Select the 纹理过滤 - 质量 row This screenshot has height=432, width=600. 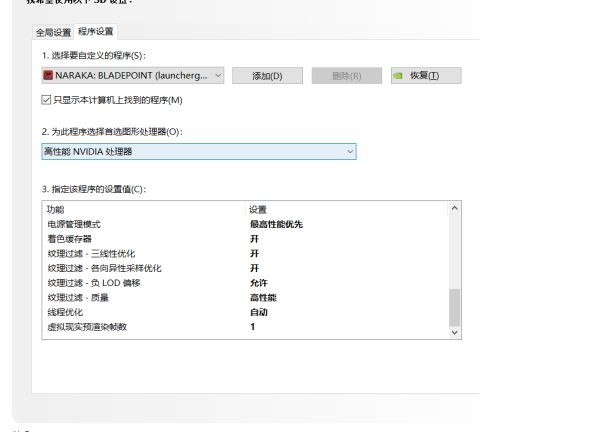tap(245, 297)
